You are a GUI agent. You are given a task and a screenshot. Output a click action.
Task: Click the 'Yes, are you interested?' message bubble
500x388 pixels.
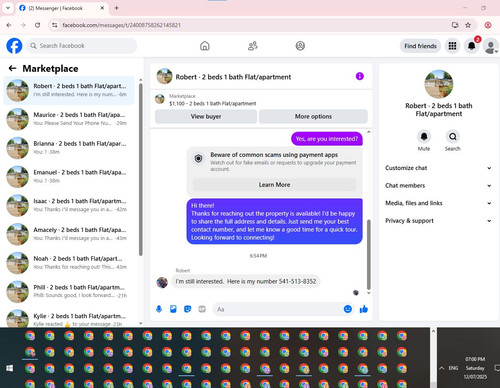pos(327,139)
